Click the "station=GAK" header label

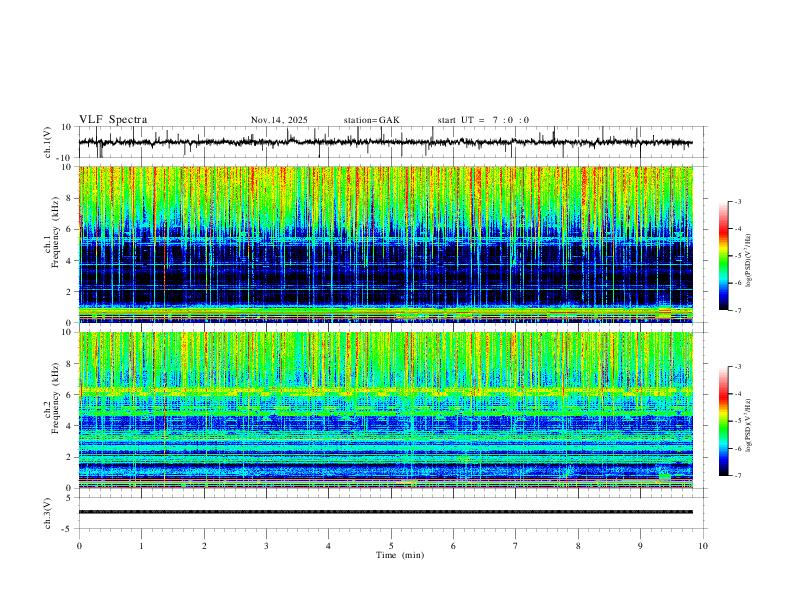pyautogui.click(x=371, y=120)
